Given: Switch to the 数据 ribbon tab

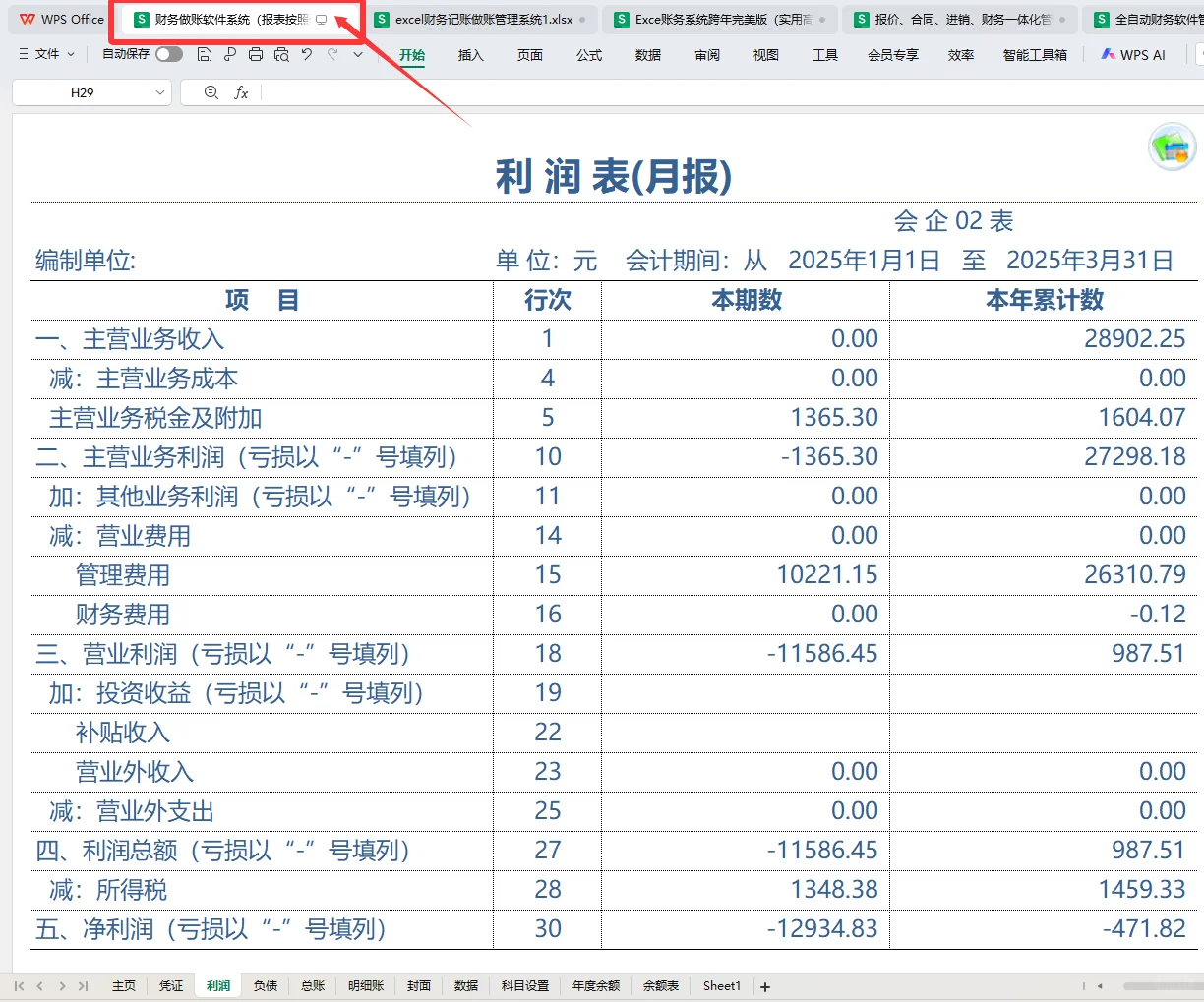Looking at the screenshot, I should 647,56.
